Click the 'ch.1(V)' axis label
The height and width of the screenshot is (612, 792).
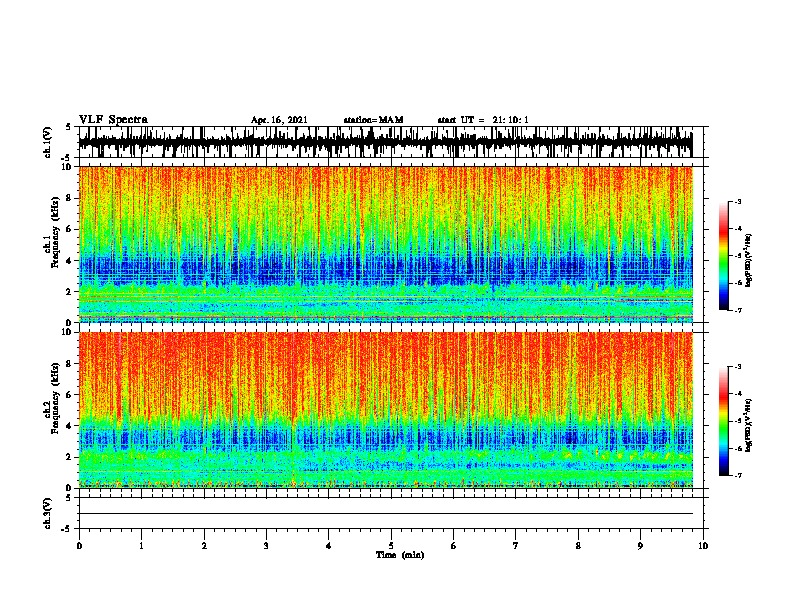(47, 142)
